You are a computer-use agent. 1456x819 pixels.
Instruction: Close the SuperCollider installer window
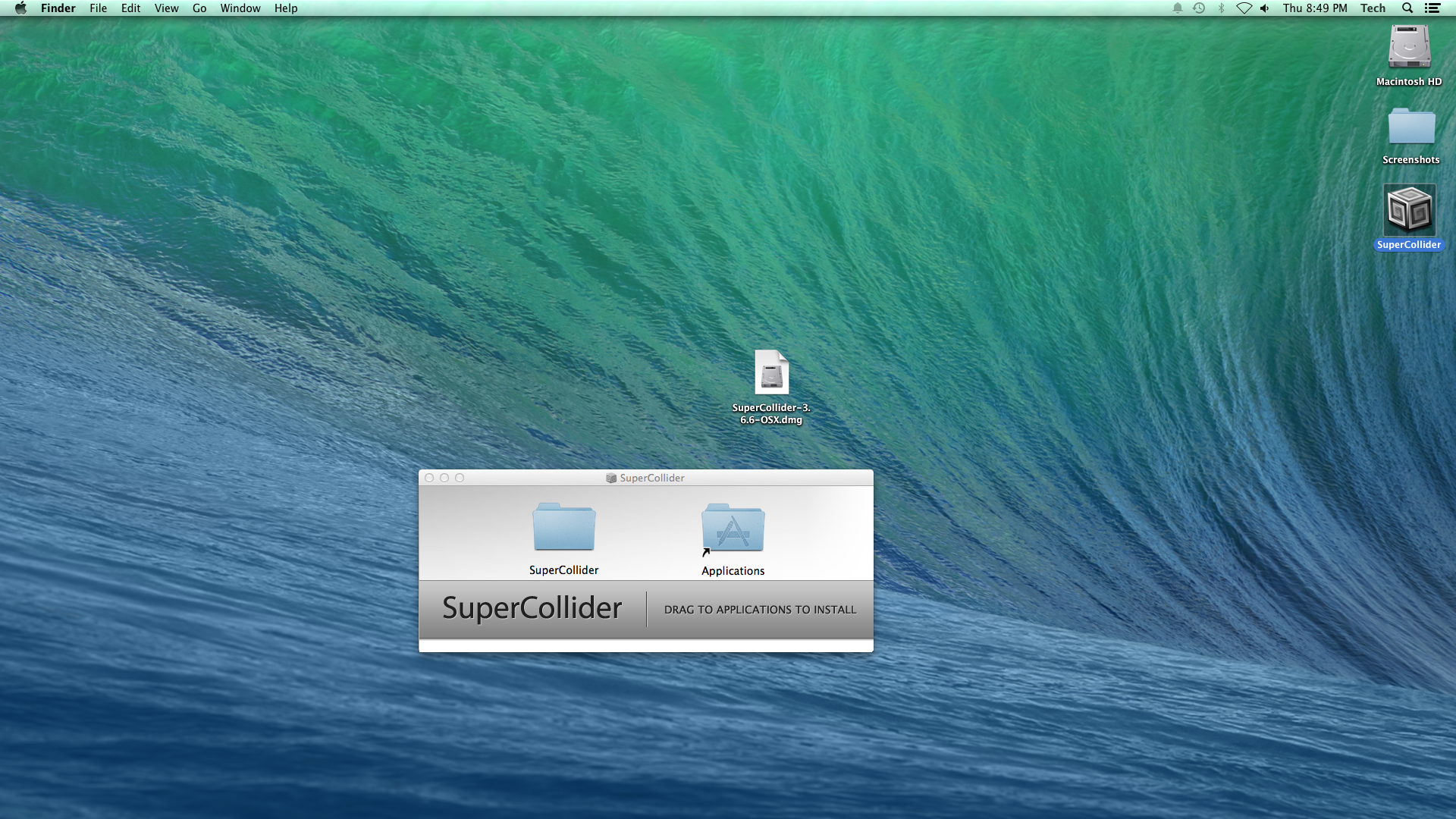pyautogui.click(x=429, y=478)
